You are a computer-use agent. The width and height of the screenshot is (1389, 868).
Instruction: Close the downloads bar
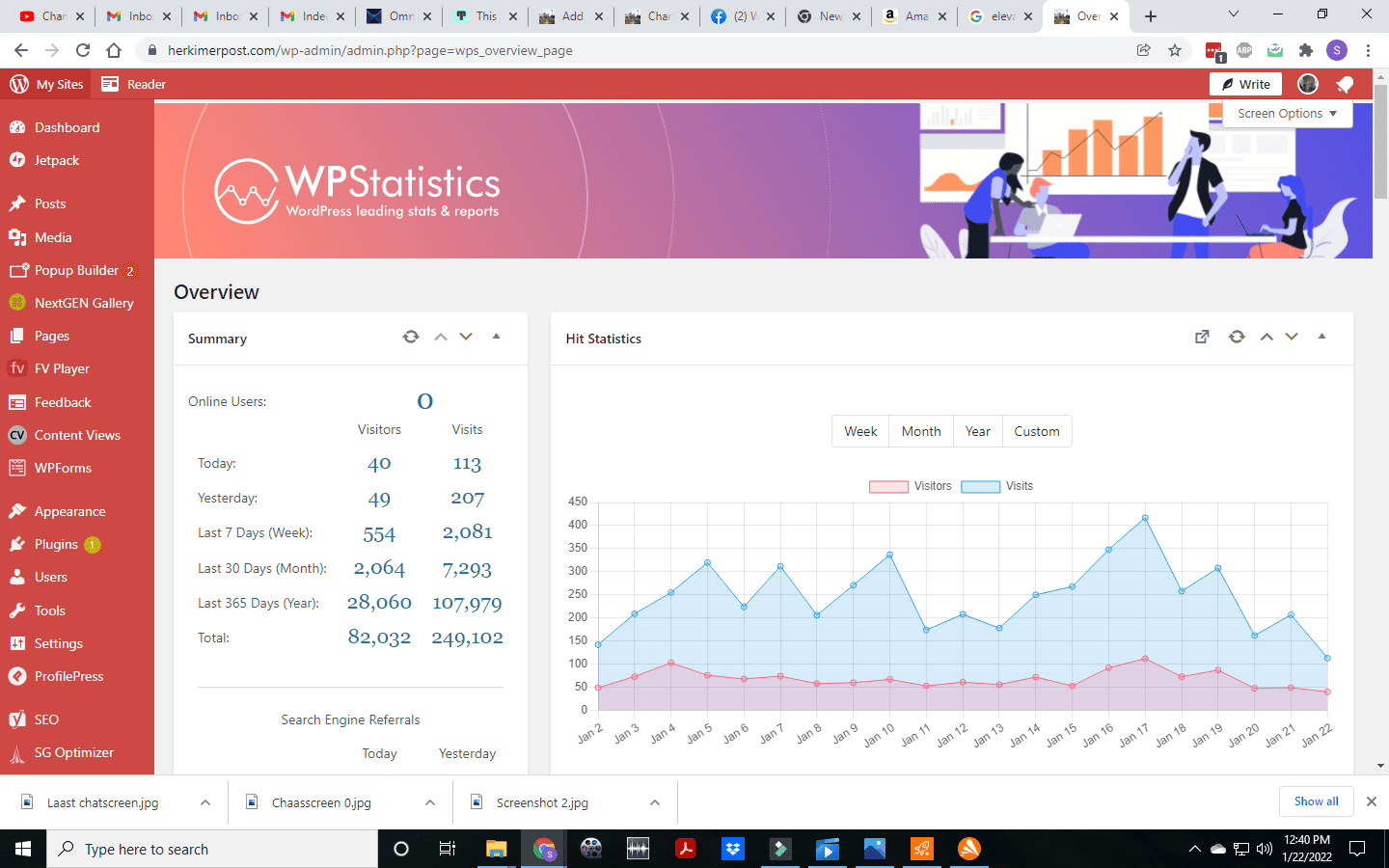click(1372, 801)
